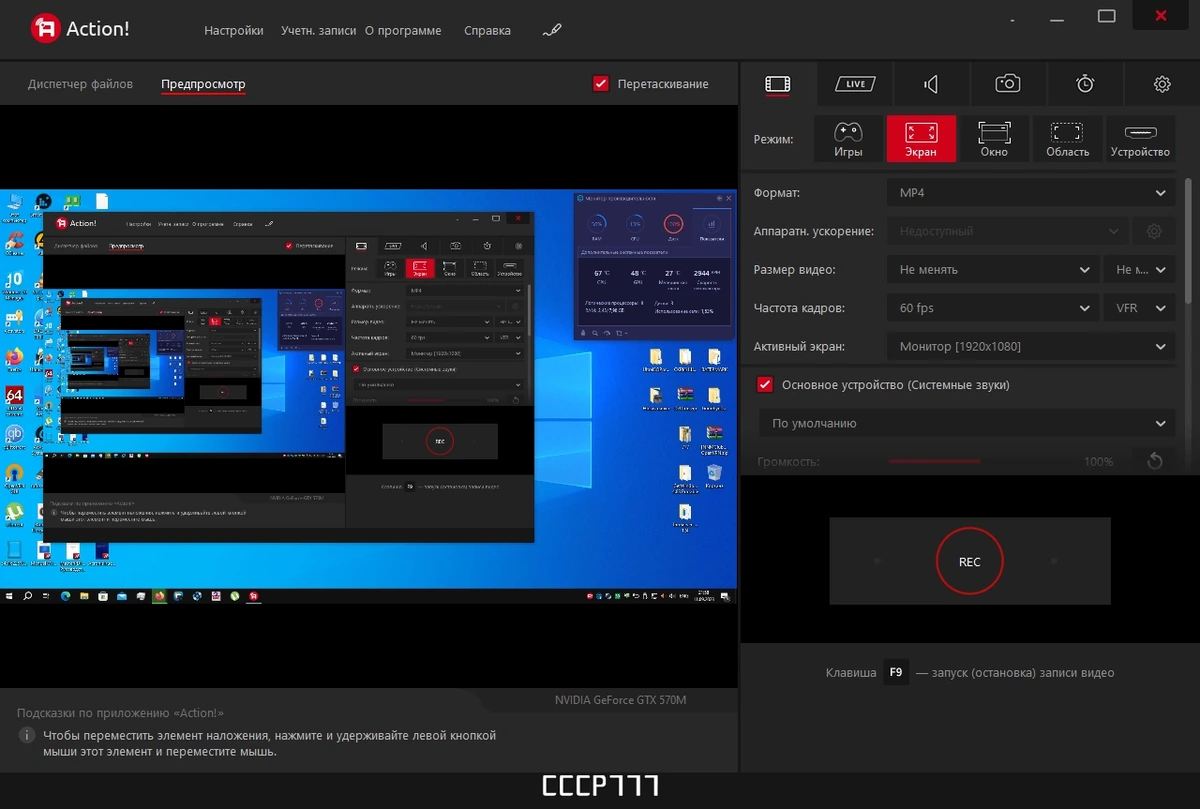Click the screen preview thumbnail area
Screen dimensions: 1200x809
[368, 396]
